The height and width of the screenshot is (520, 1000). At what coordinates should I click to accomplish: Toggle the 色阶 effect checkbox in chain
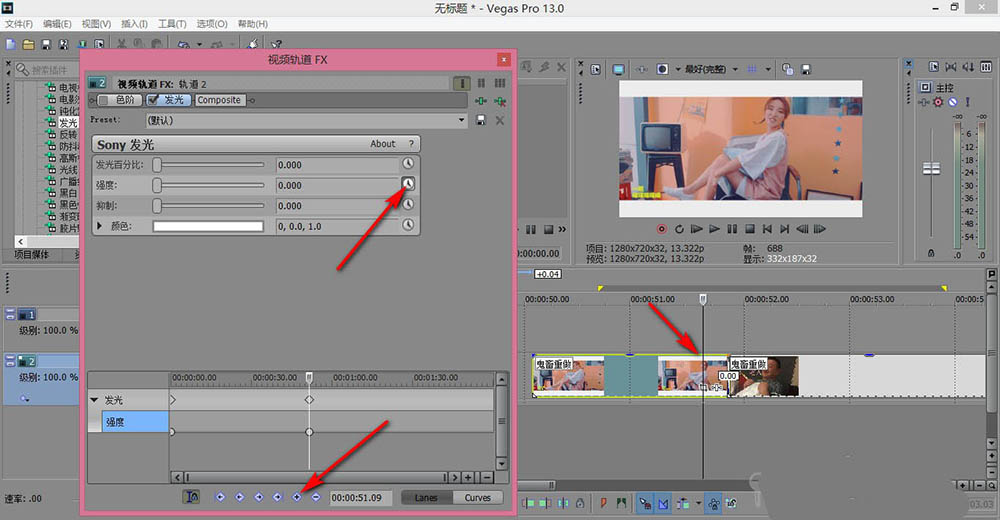tap(103, 100)
